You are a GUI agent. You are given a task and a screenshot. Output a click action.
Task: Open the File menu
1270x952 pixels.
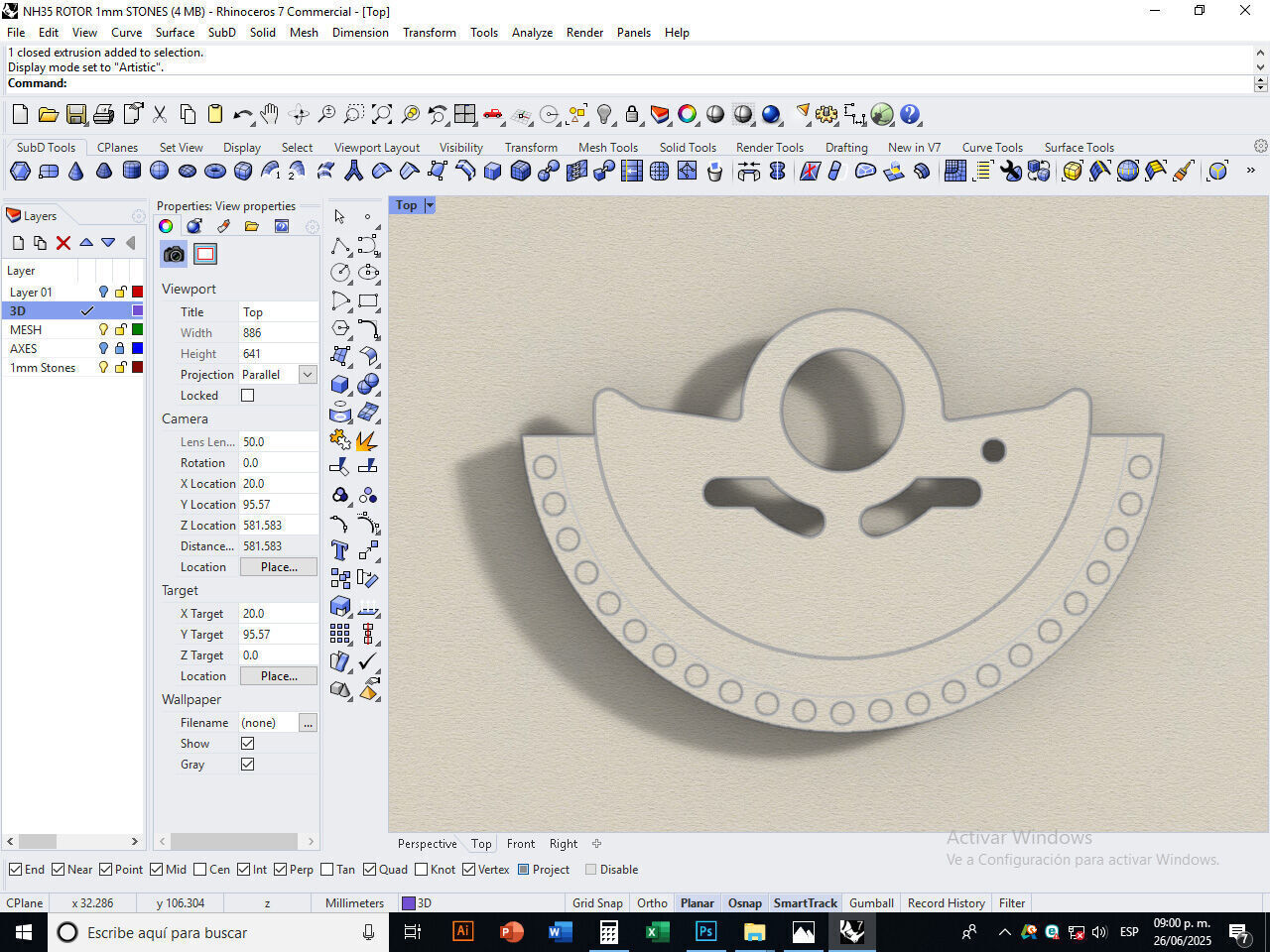pos(16,33)
